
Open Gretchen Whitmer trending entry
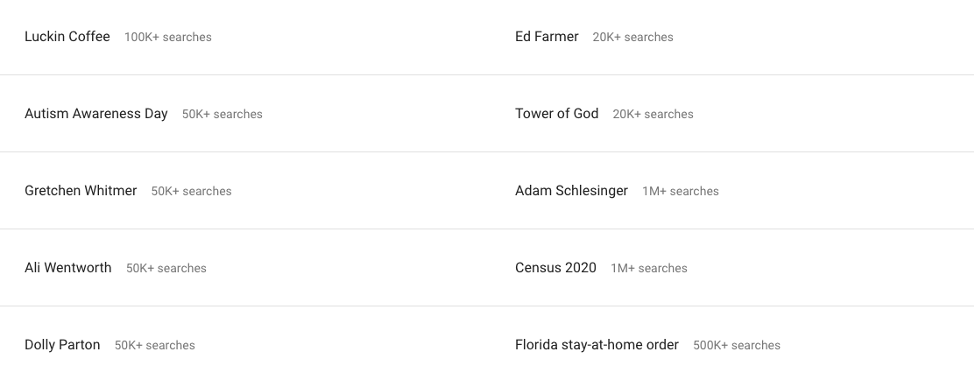pos(81,191)
